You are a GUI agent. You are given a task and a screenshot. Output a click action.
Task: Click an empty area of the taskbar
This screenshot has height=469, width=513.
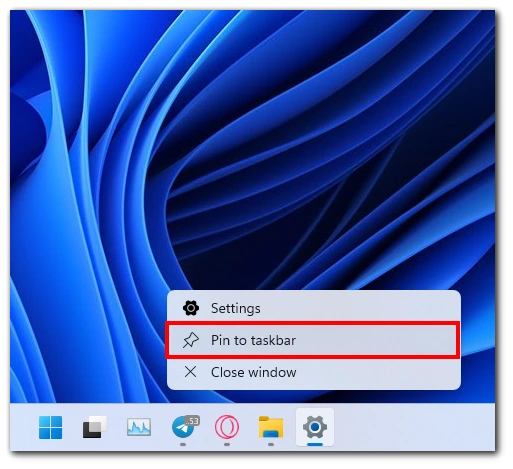(413, 427)
